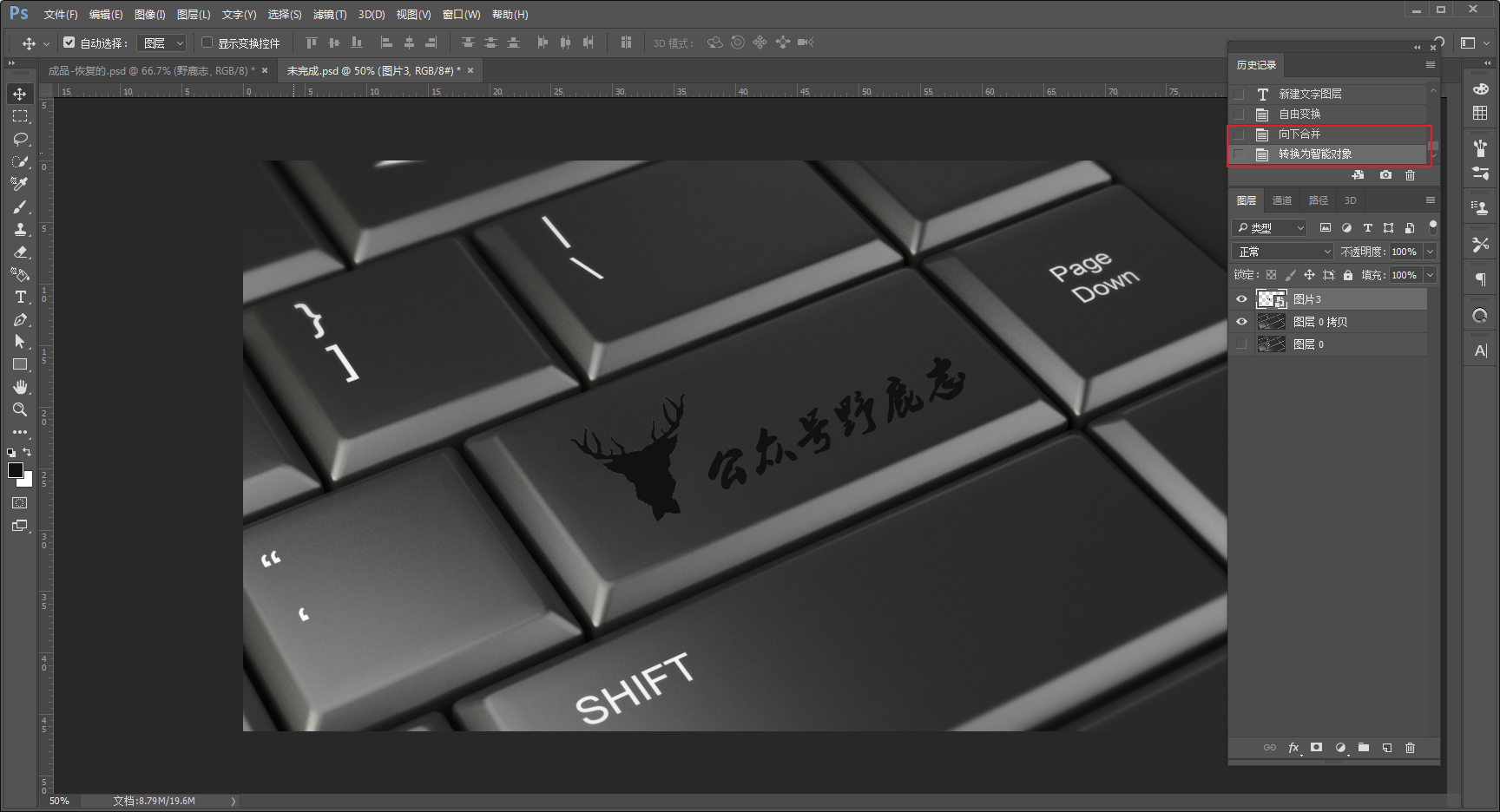1500x812 pixels.
Task: Hide the 图层 0 拷贝 layer
Action: [1241, 322]
